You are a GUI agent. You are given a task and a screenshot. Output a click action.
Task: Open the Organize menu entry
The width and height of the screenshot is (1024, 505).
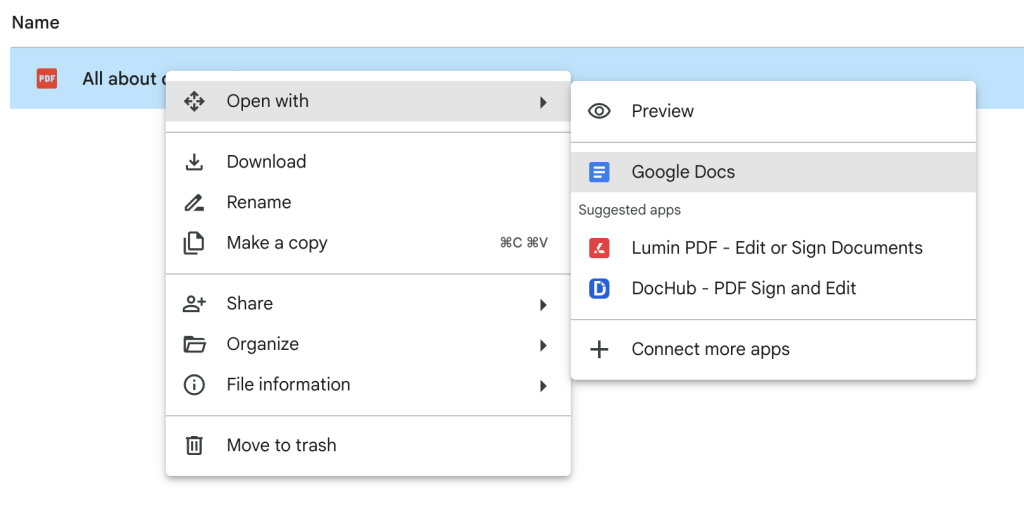(x=368, y=344)
